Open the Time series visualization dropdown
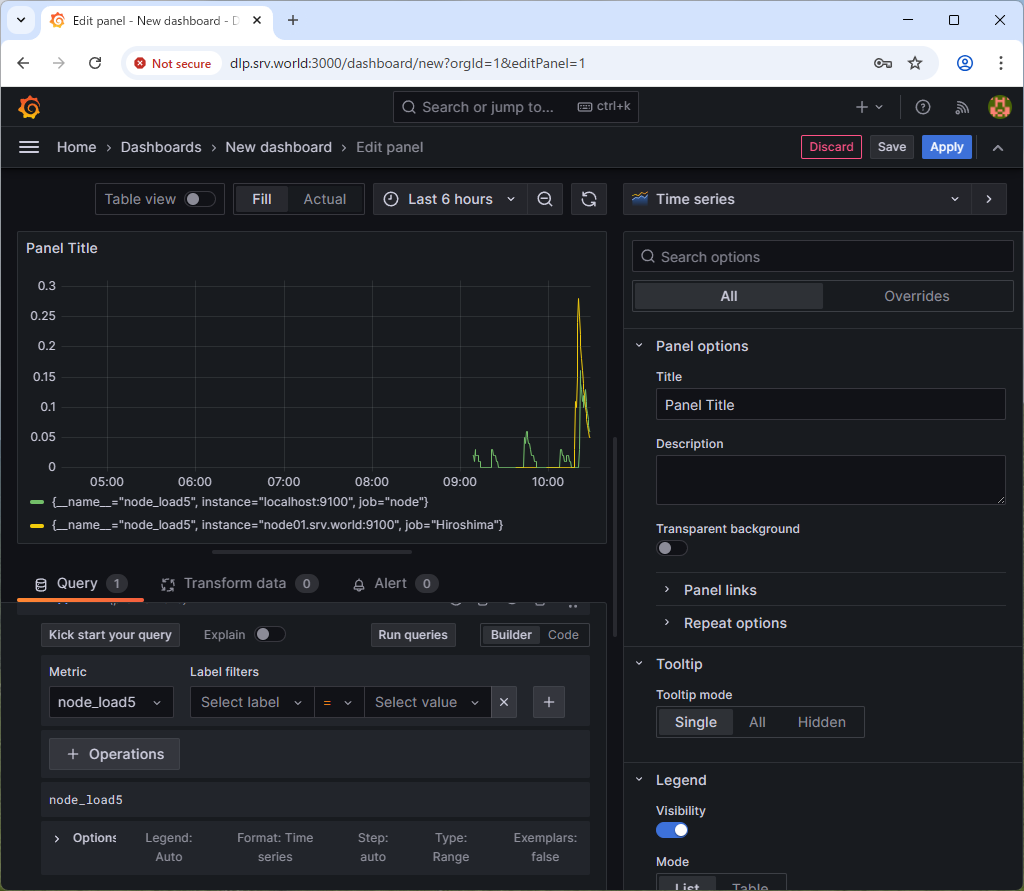Image resolution: width=1024 pixels, height=891 pixels. (797, 199)
